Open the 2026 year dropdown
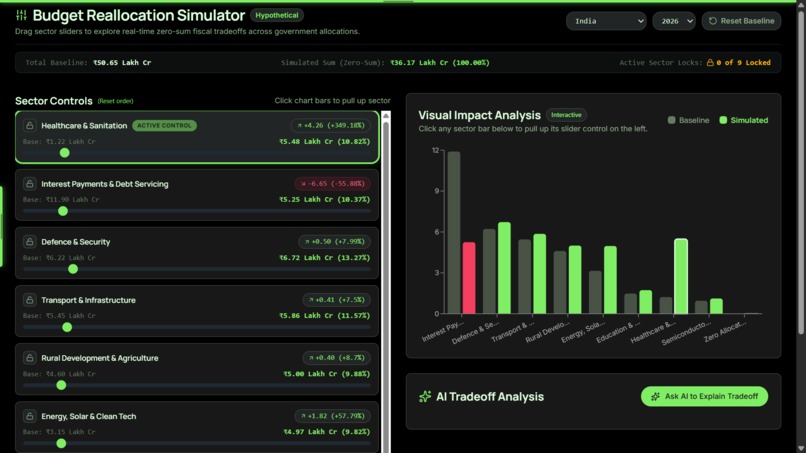Screen dimensions: 806x453 [674, 21]
